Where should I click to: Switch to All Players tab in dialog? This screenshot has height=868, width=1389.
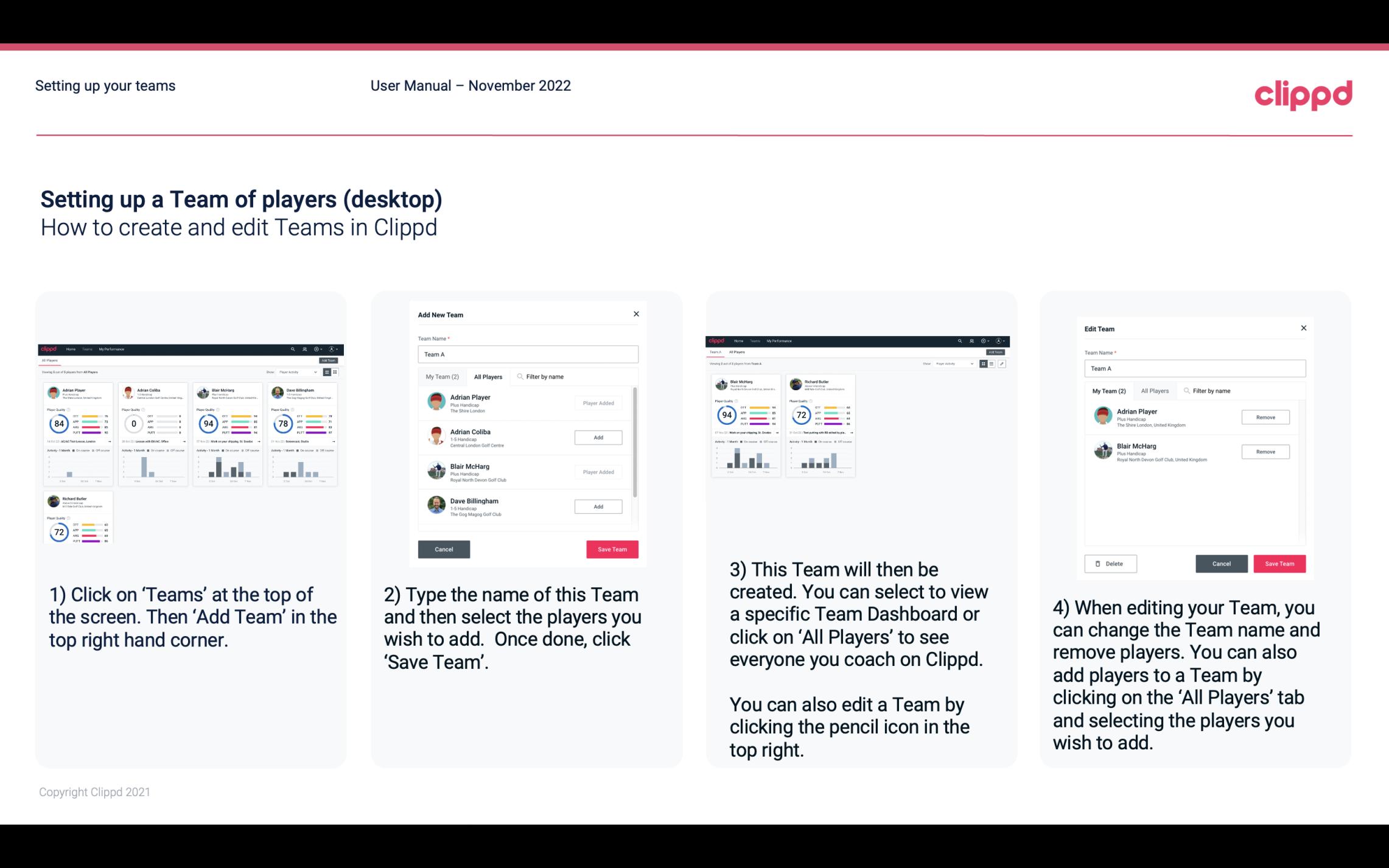[488, 376]
